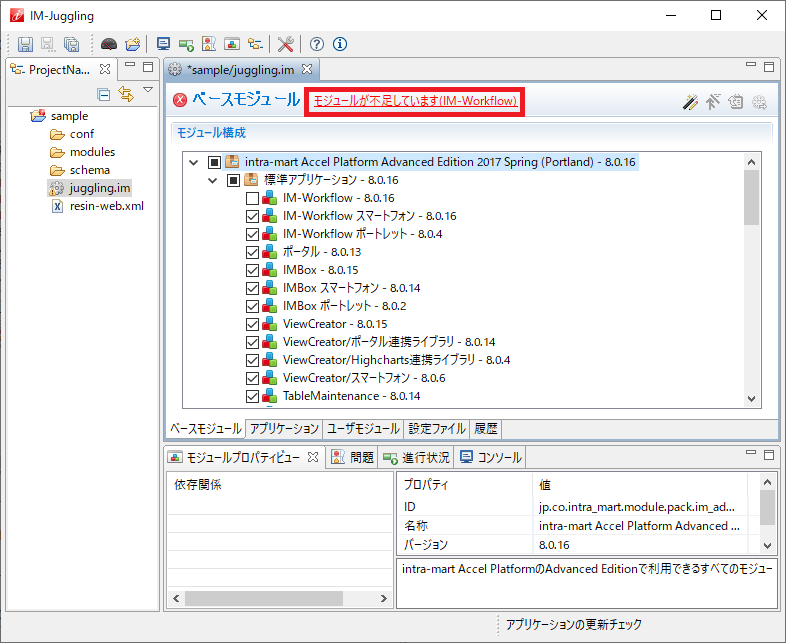Uncheck IM-Workflow スマートフォン checkbox
The width and height of the screenshot is (786, 643).
[252, 217]
